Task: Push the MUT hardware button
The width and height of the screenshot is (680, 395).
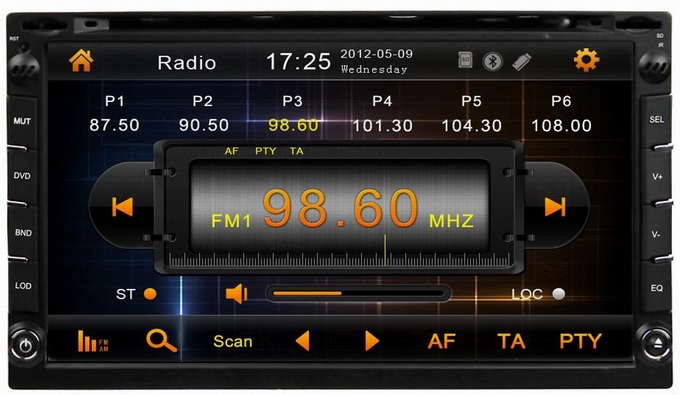Action: [22, 121]
